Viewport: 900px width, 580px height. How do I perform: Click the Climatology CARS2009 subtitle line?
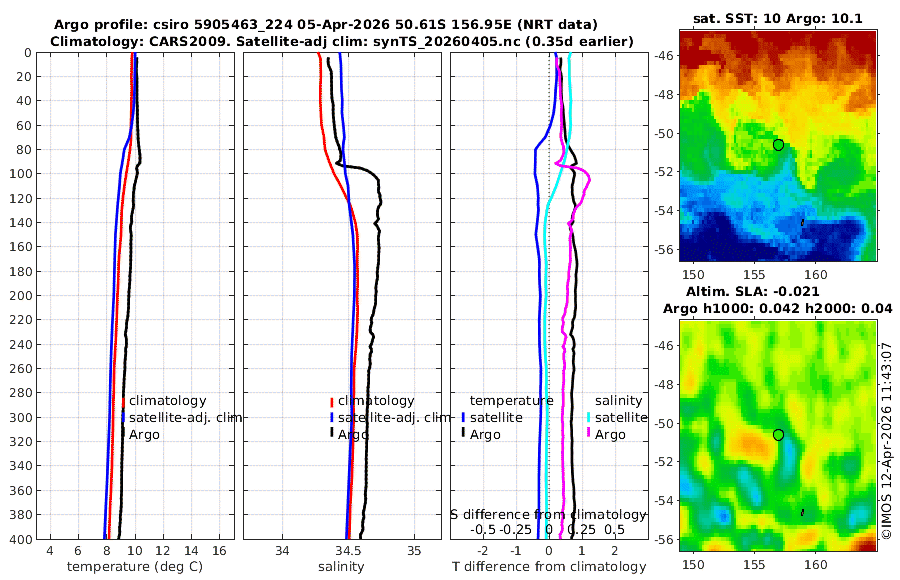point(342,41)
